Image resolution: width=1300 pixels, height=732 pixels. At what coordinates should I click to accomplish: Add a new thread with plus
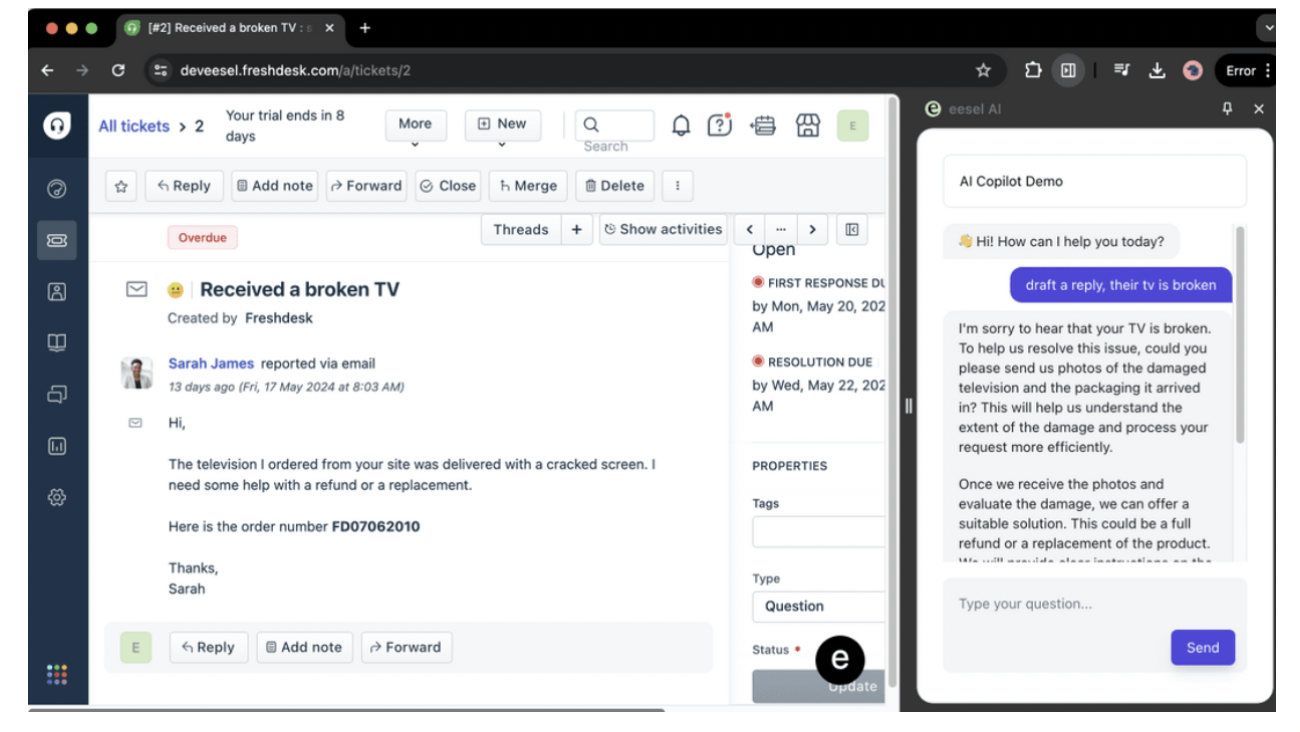click(x=576, y=229)
